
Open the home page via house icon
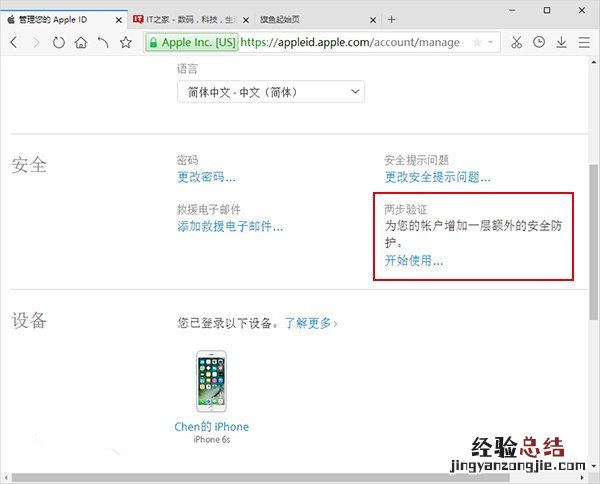81,42
